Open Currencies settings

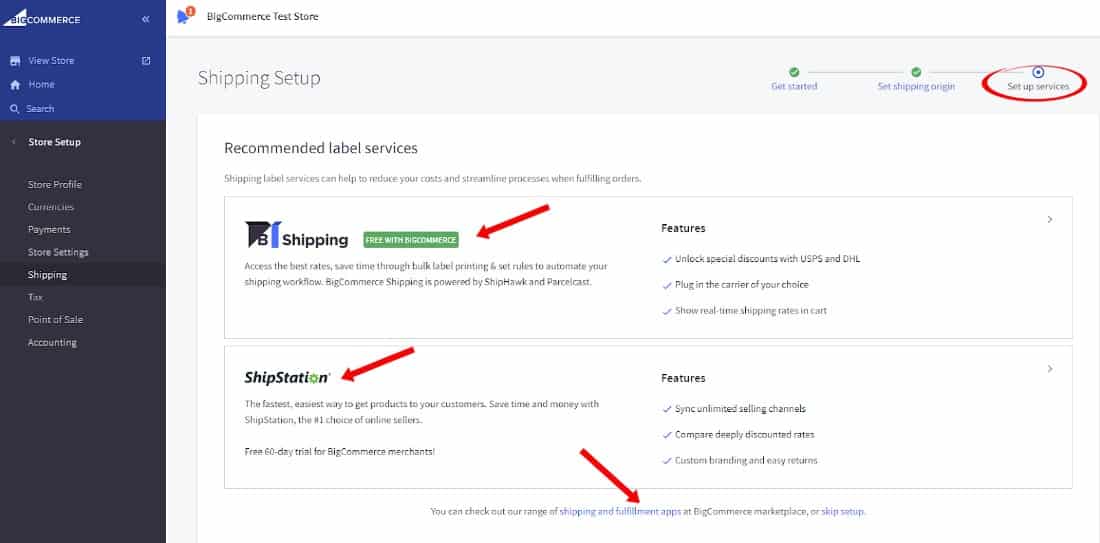51,208
